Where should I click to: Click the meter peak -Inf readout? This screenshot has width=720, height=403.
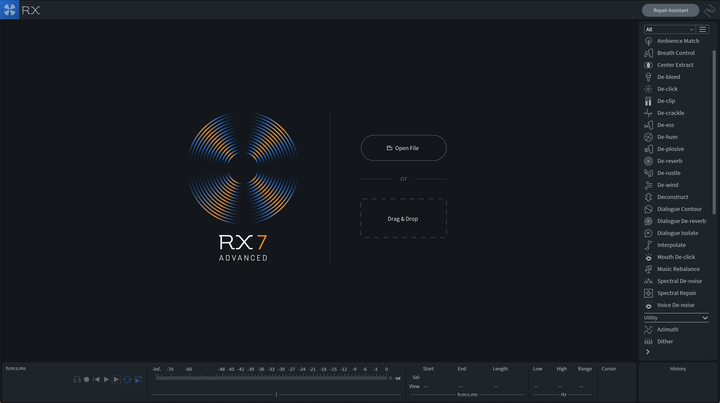397,378
